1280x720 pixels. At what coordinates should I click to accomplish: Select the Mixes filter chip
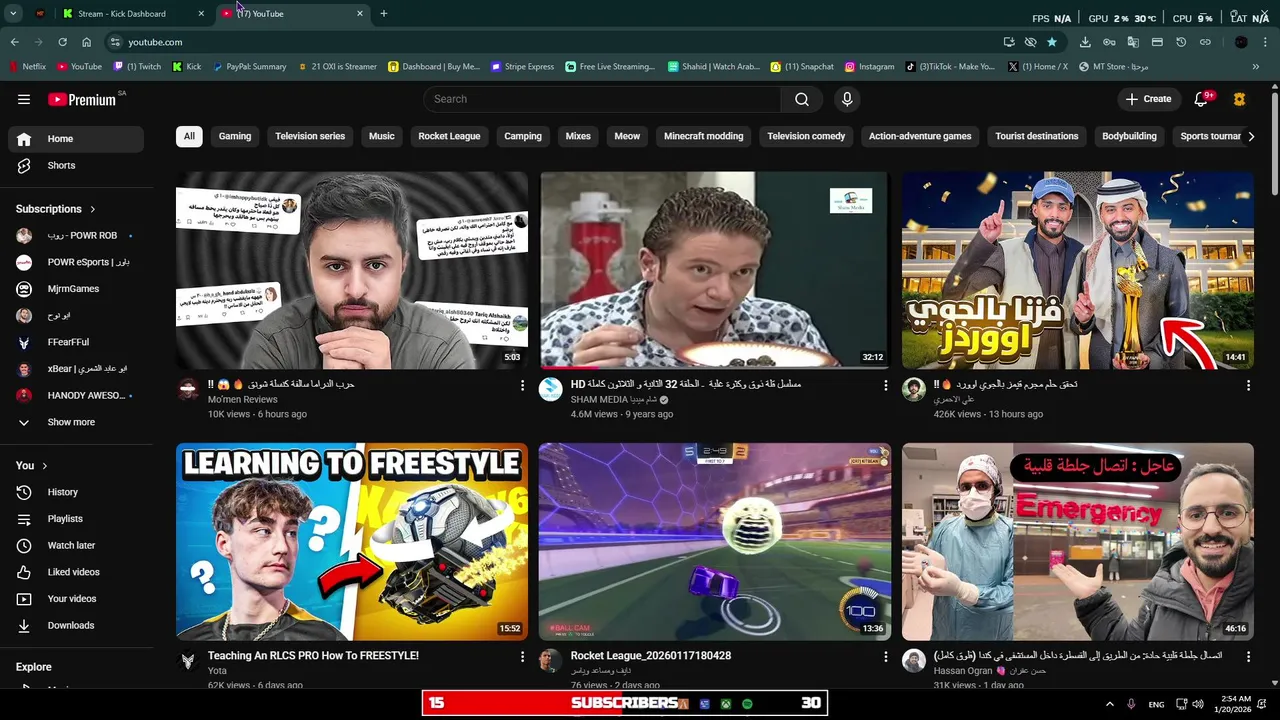[578, 136]
